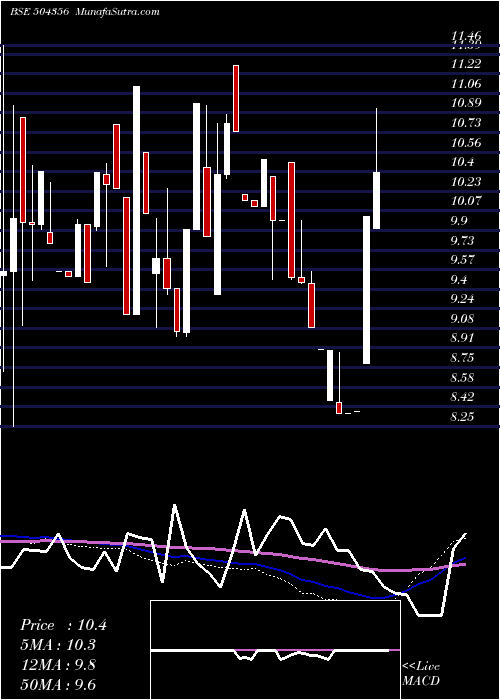Click the 10.4 price axis label

[x=462, y=162]
